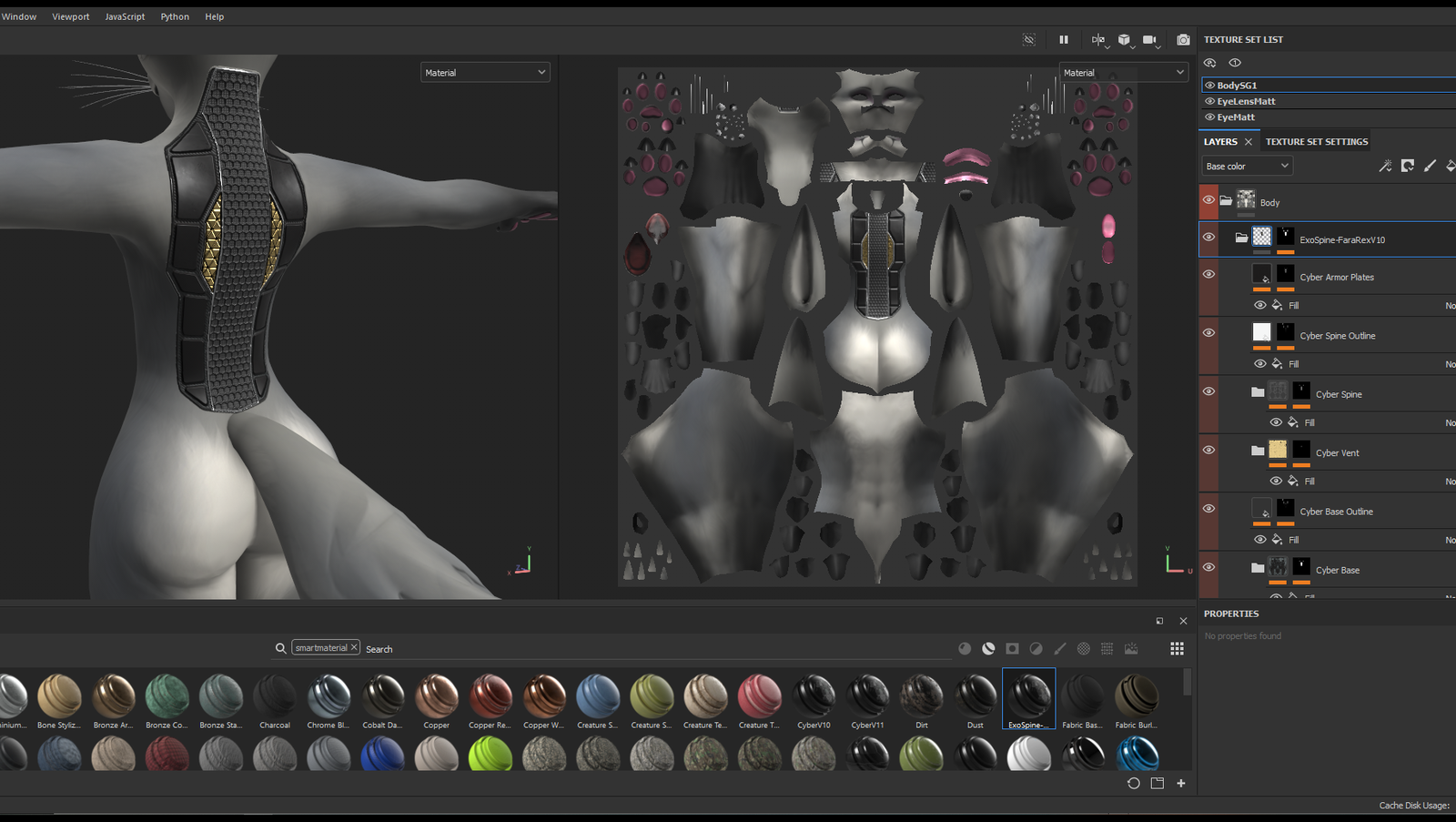Screen dimensions: 1456x822
Task: Switch asset view using the grid icon
Action: pos(1177,649)
